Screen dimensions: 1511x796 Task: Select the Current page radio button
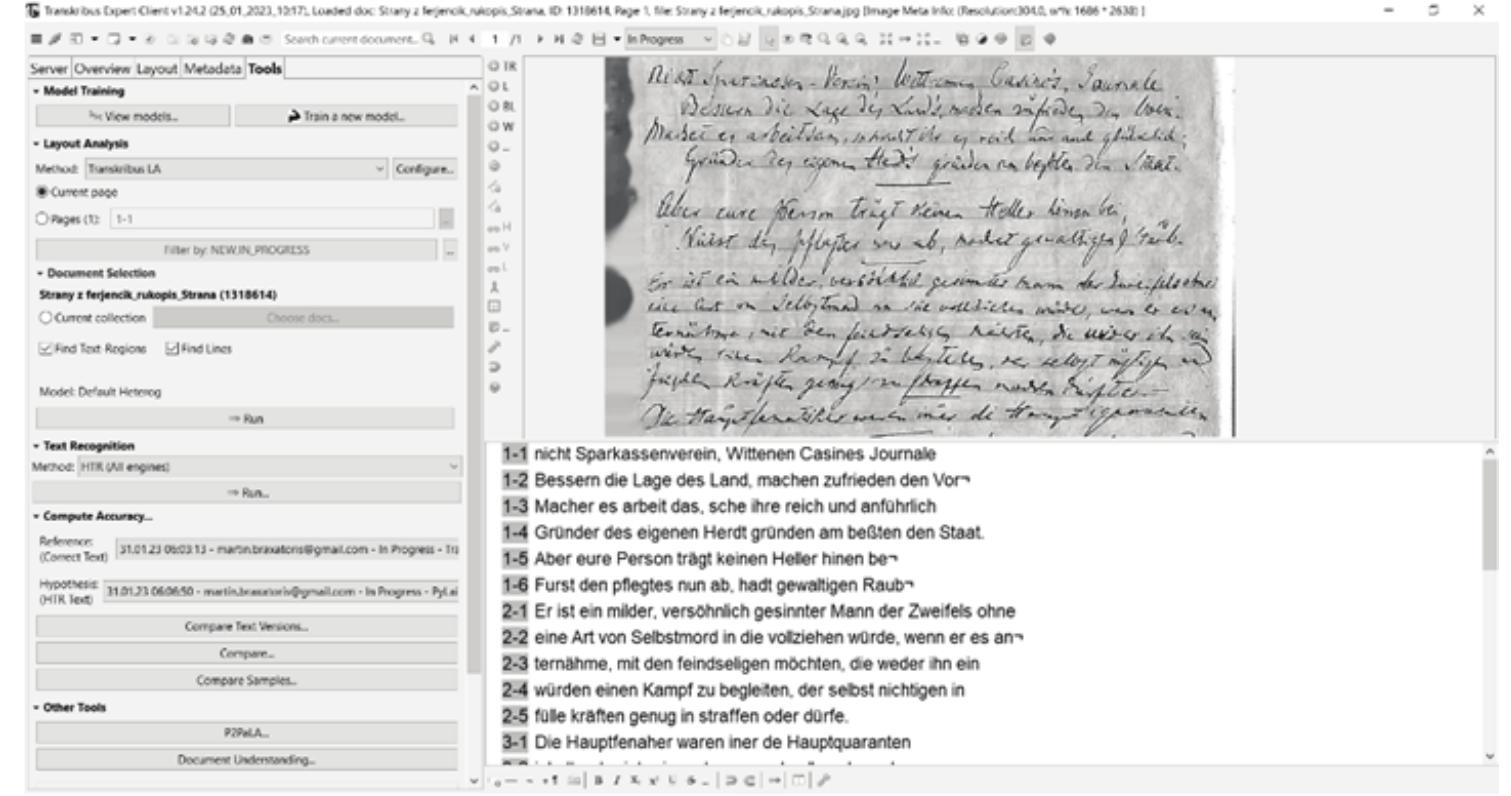point(42,191)
